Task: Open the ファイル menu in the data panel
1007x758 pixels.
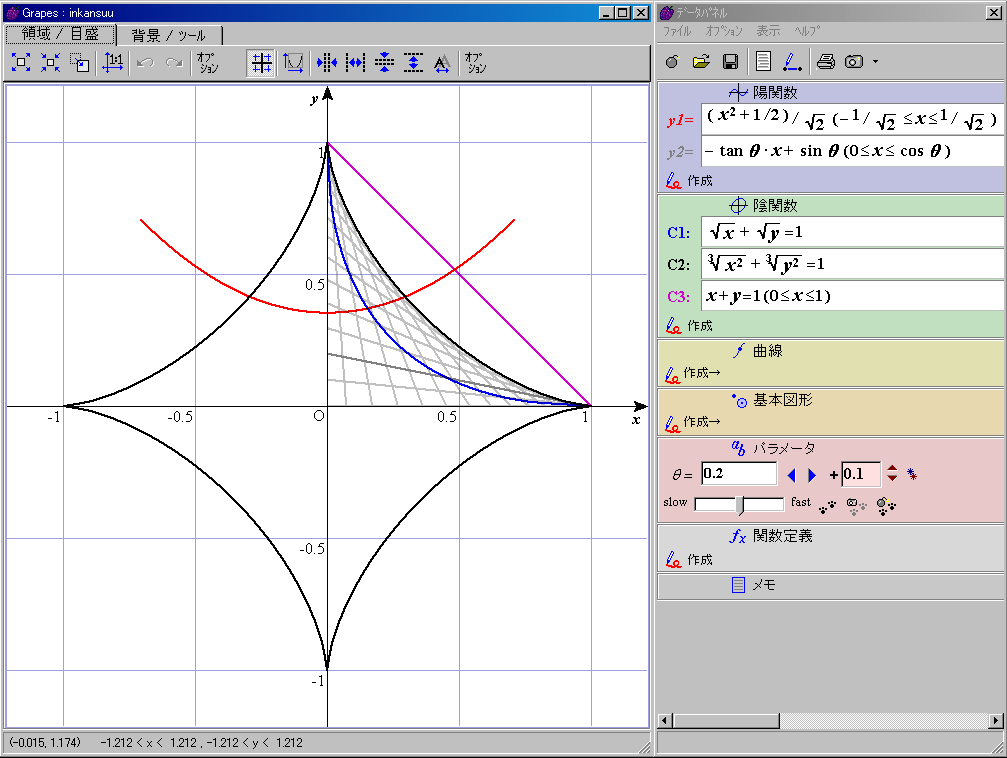Action: coord(677,31)
